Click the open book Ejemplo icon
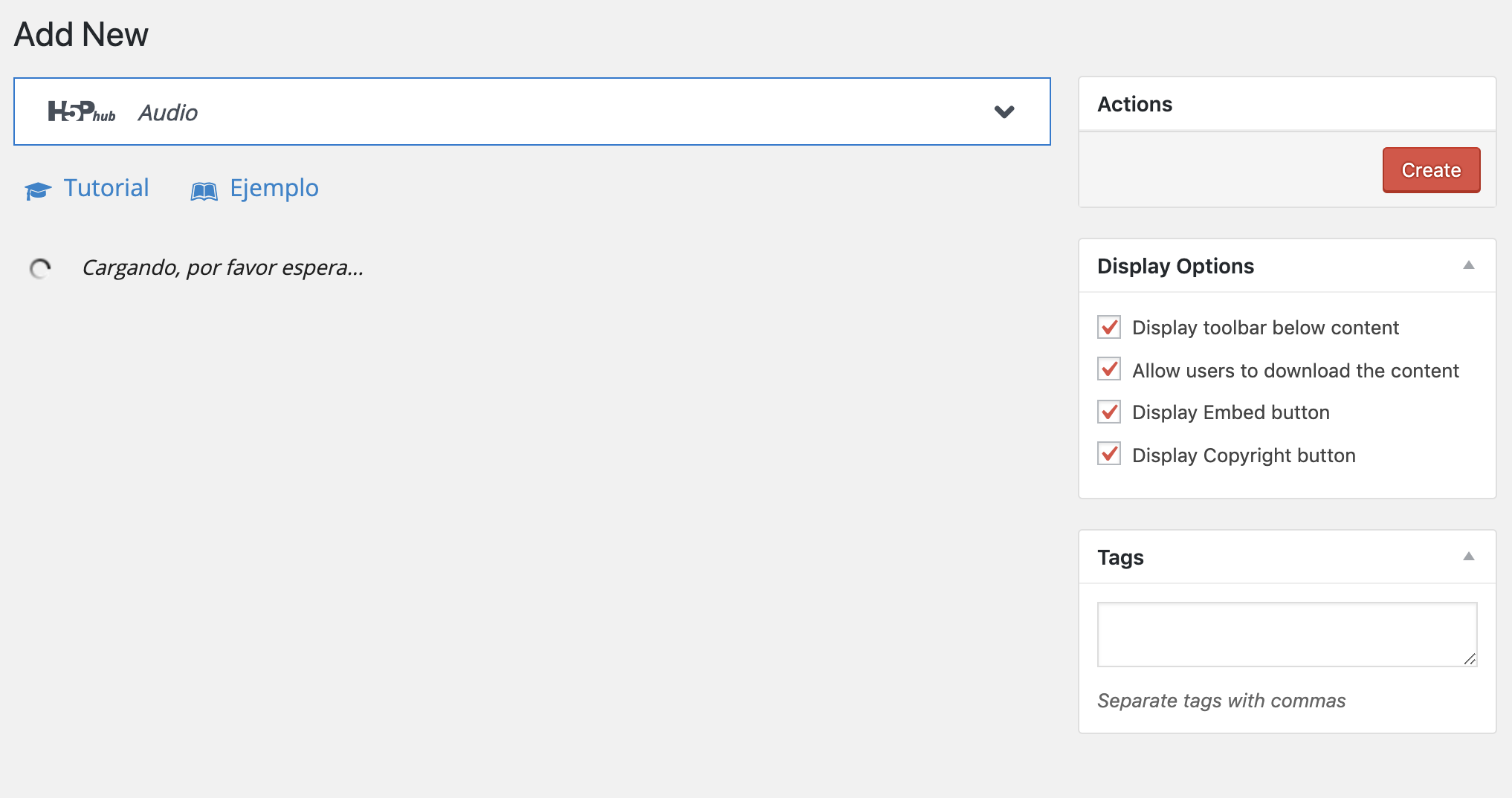This screenshot has height=798, width=1512. point(204,191)
